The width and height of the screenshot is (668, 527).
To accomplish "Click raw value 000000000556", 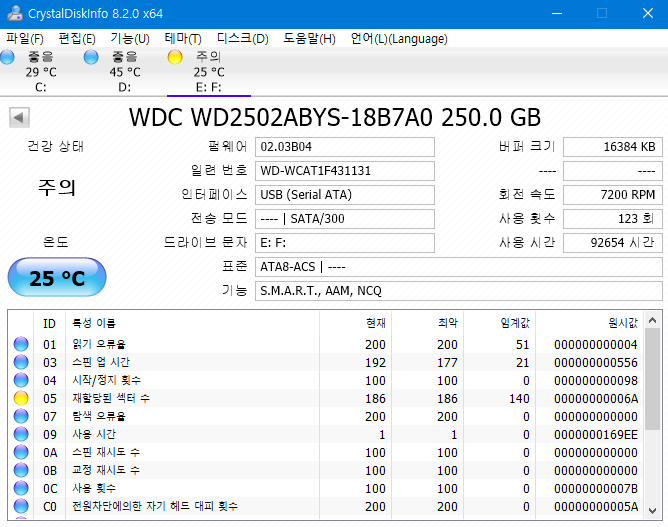I will (x=596, y=363).
